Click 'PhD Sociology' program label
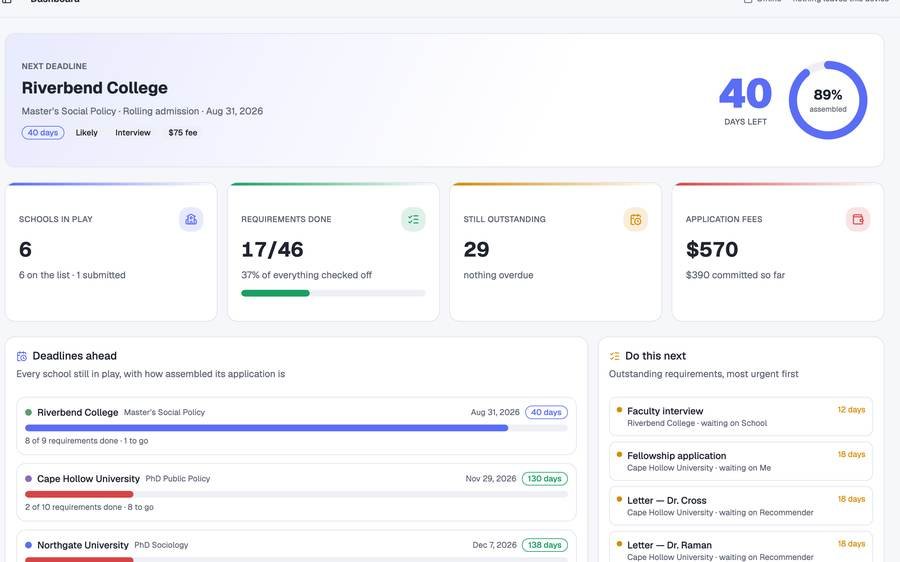This screenshot has height=562, width=900. (161, 545)
